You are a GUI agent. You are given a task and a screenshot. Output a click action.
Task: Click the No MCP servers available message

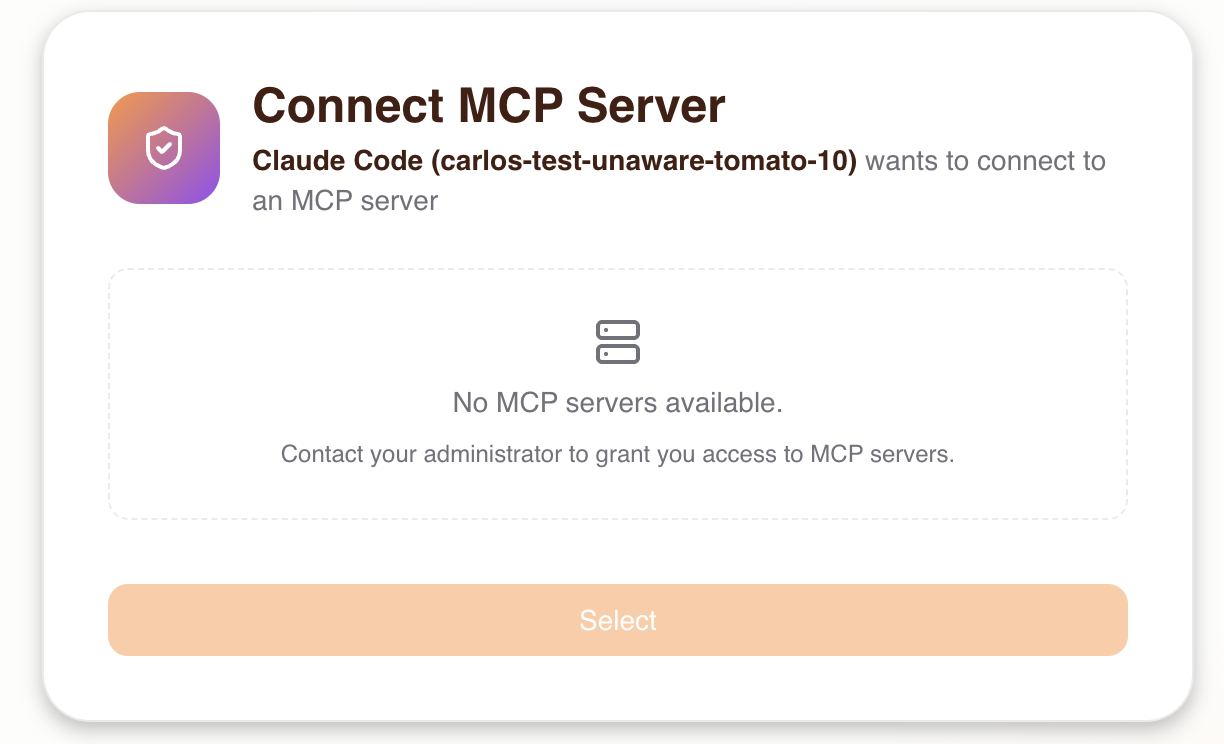point(617,403)
